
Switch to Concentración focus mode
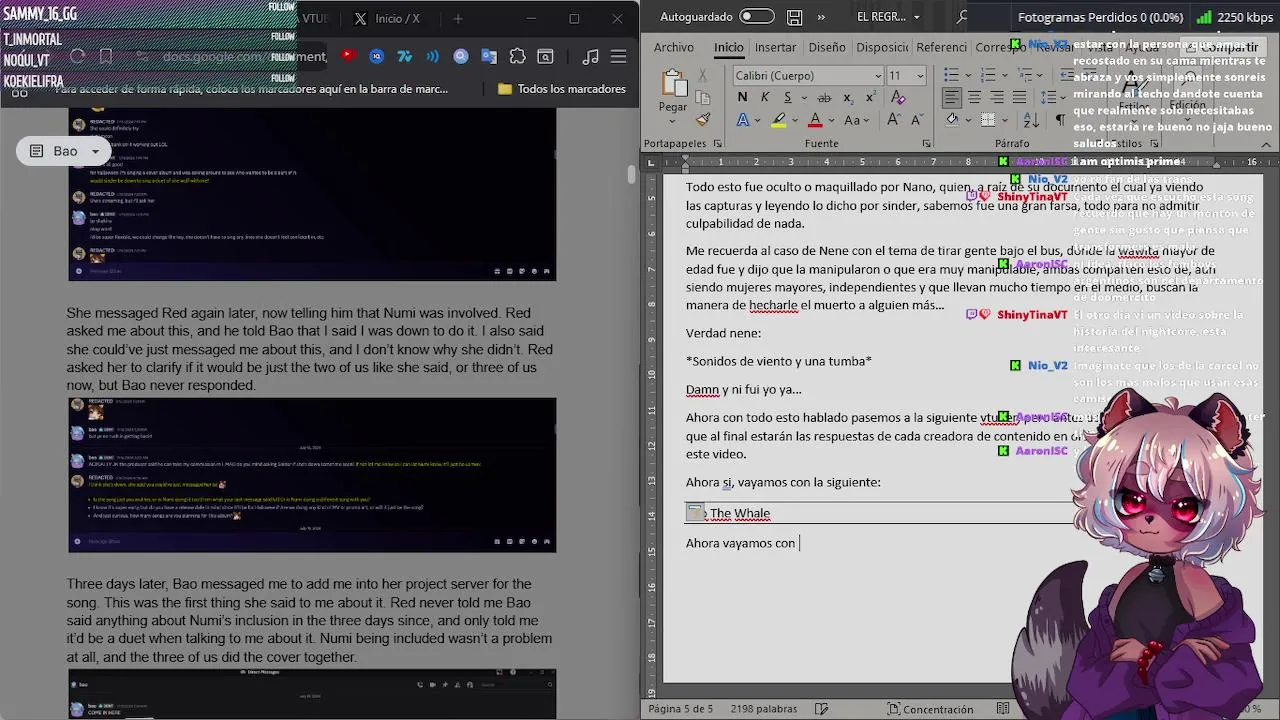[930, 709]
